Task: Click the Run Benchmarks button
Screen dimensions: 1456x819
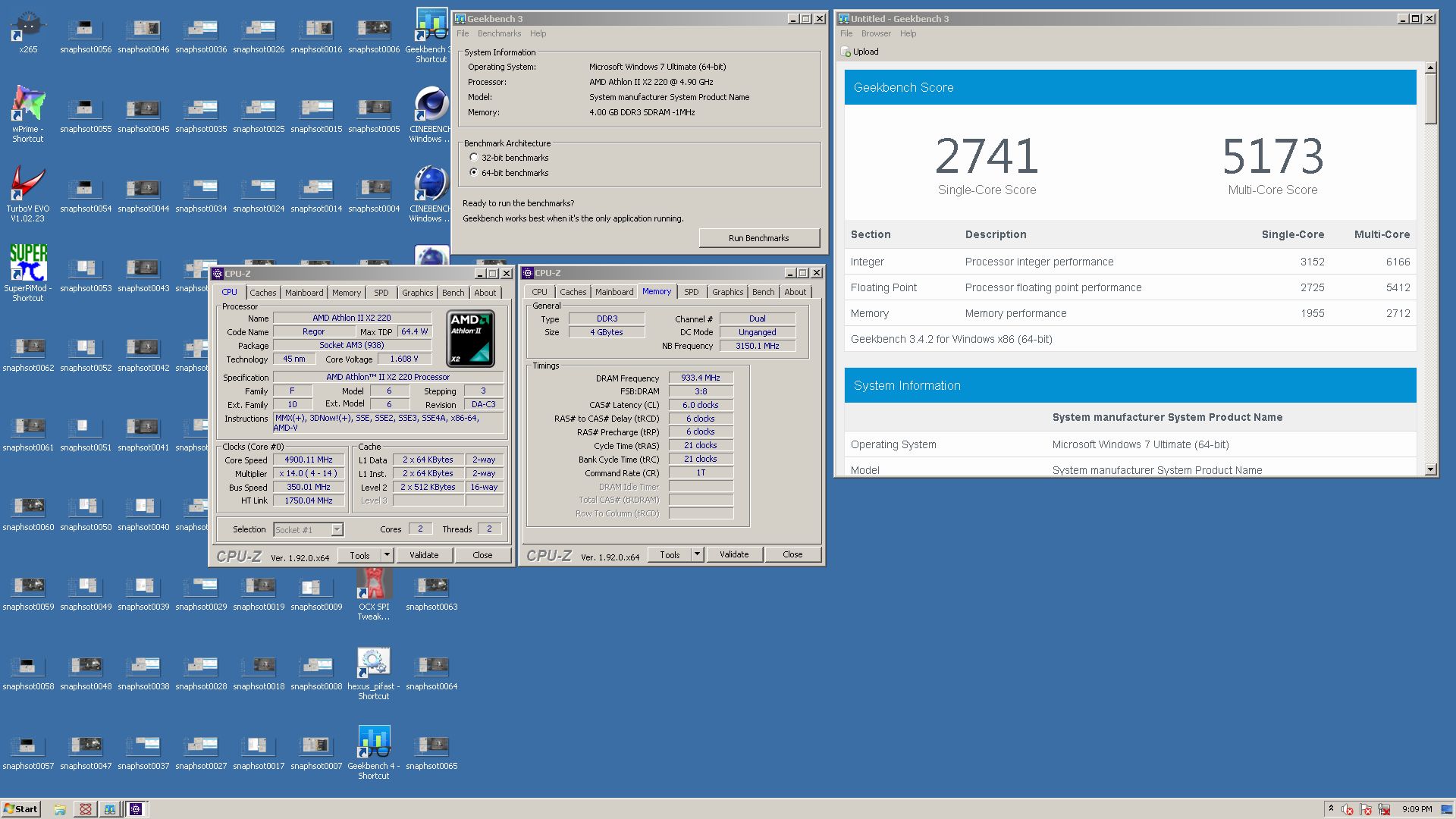Action: coord(759,238)
